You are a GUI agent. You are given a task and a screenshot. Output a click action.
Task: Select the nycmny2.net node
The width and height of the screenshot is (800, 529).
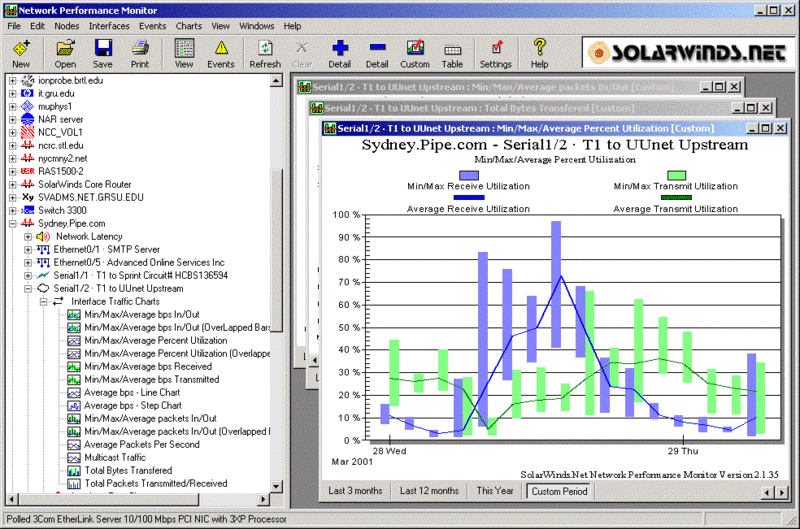(x=63, y=159)
